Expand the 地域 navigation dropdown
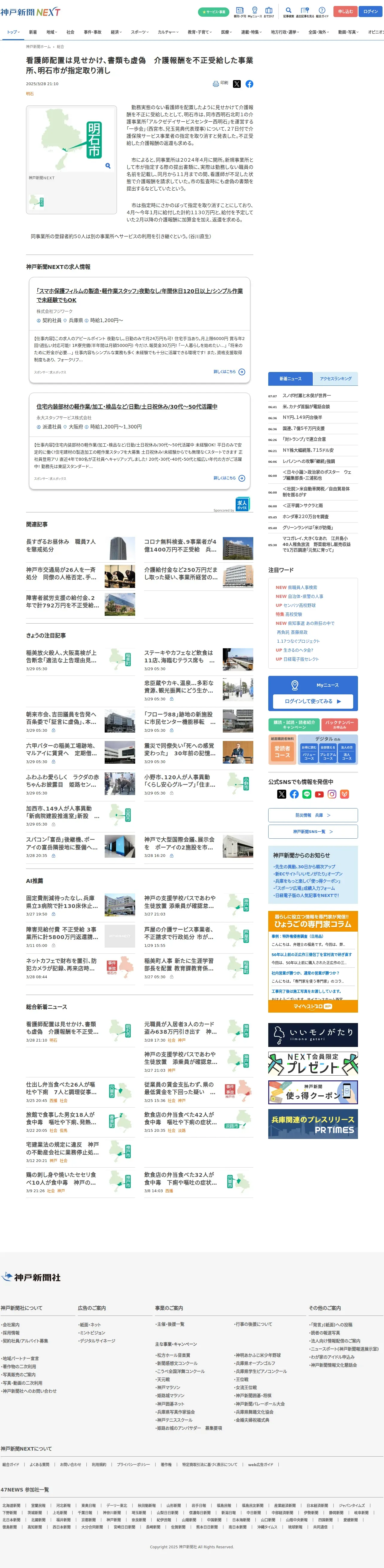This screenshot has height=1568, width=384. coord(51,32)
